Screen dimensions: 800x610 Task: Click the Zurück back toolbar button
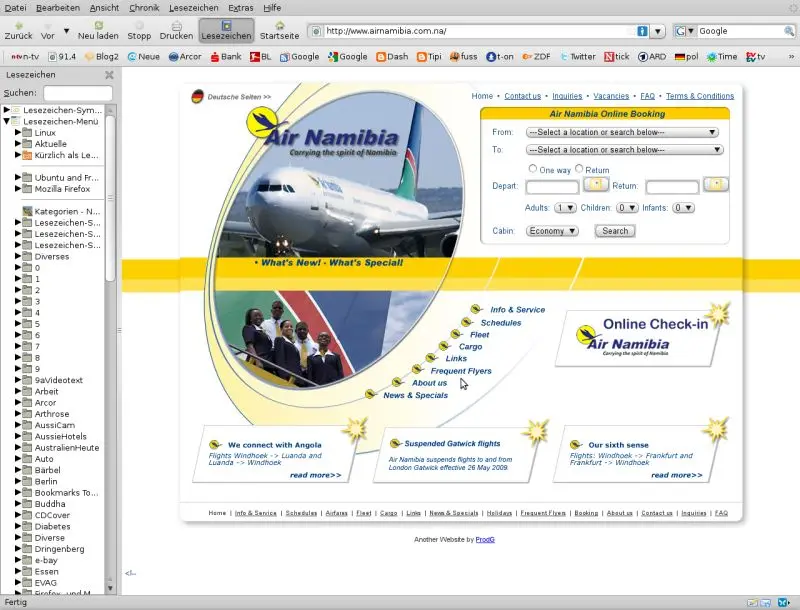[18, 31]
